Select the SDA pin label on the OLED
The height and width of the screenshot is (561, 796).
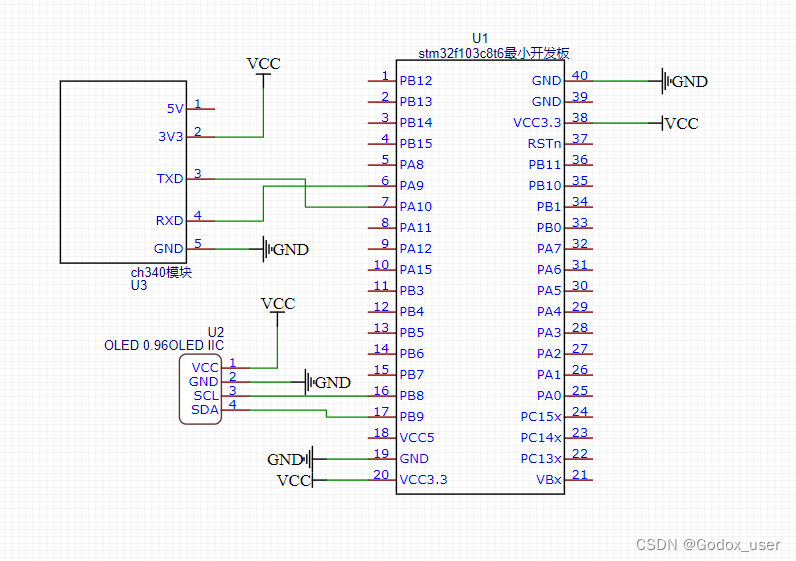205,410
